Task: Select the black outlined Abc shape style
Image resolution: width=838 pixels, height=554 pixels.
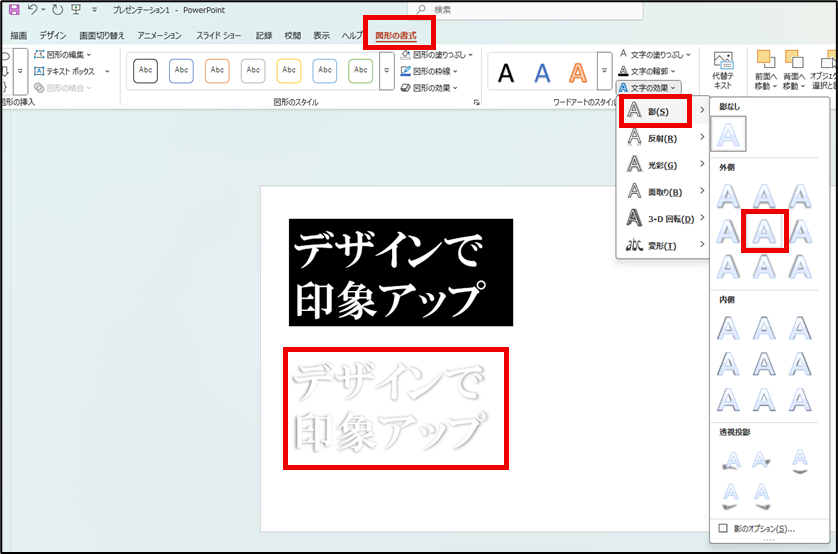Action: click(145, 70)
